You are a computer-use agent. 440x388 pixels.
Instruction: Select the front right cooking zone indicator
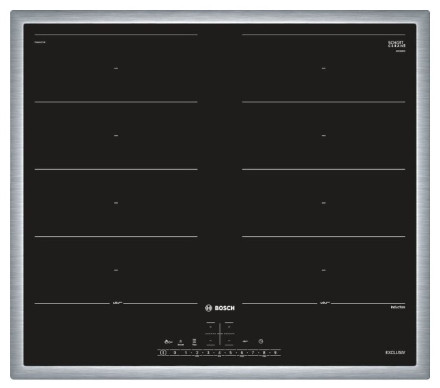229,341
